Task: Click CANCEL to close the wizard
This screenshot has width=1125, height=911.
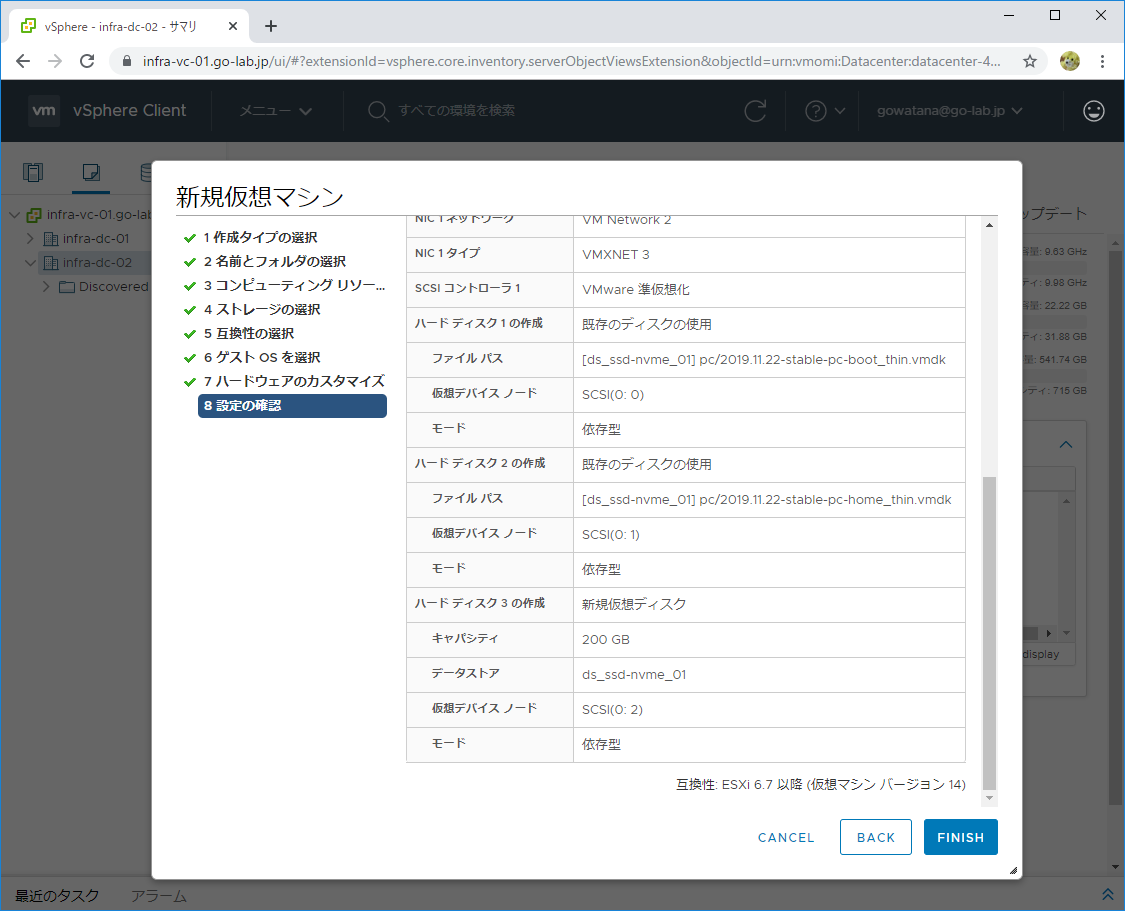Action: point(786,837)
